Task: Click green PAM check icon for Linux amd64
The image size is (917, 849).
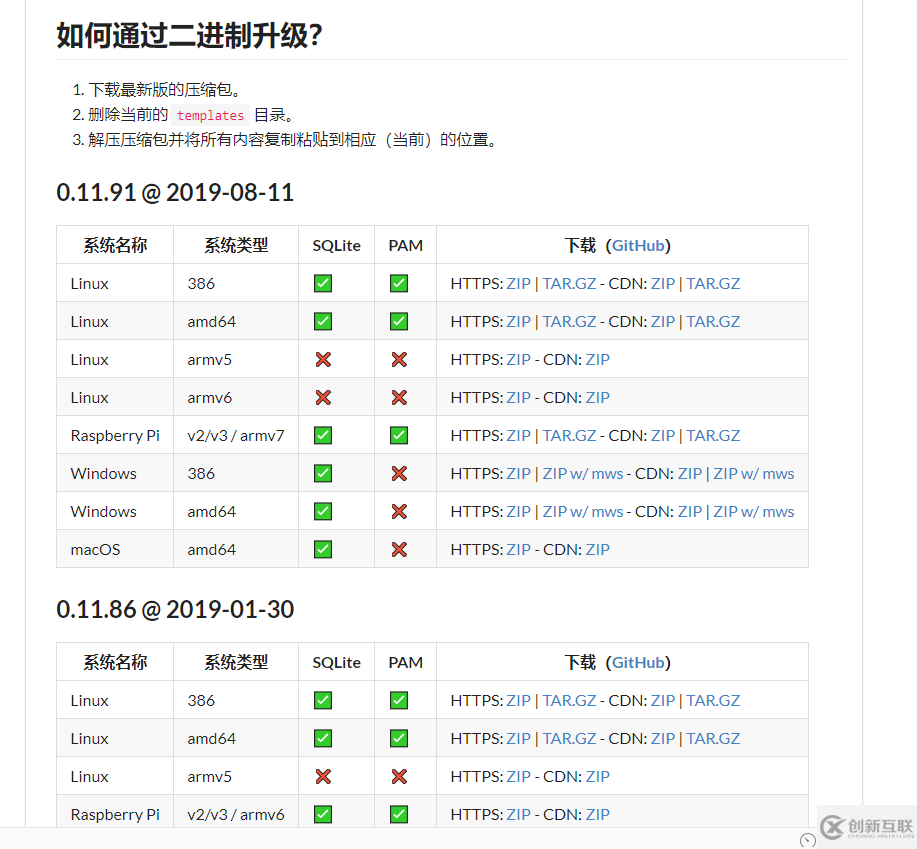Action: tap(398, 321)
